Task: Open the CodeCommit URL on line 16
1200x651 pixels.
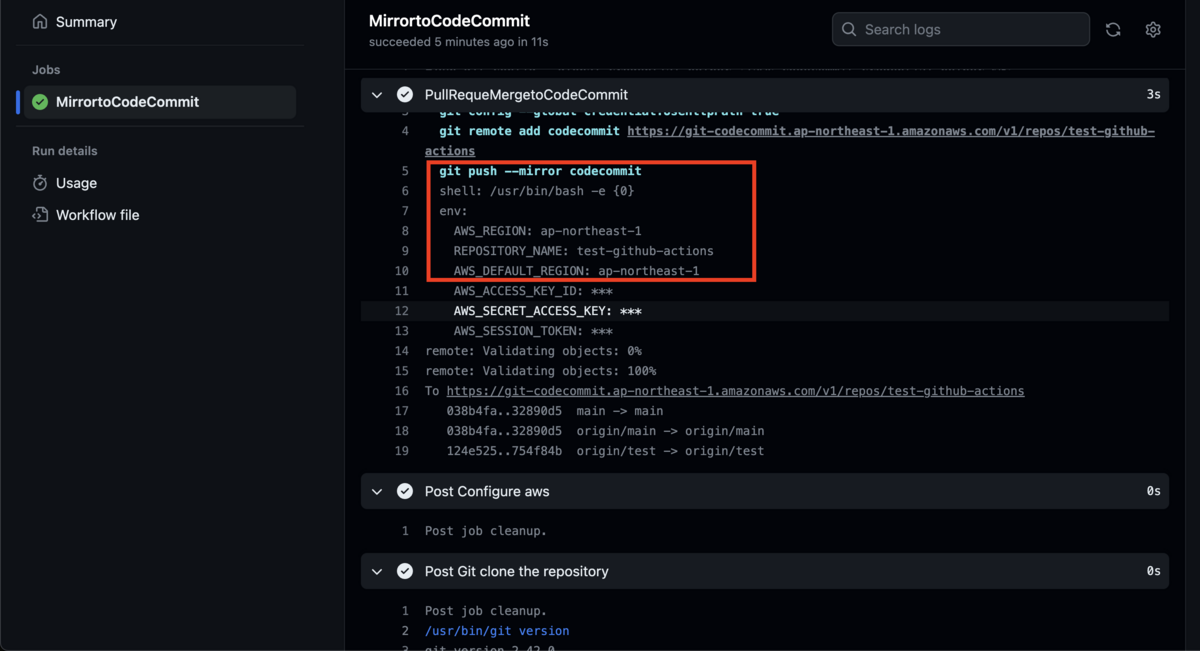Action: [x=735, y=391]
